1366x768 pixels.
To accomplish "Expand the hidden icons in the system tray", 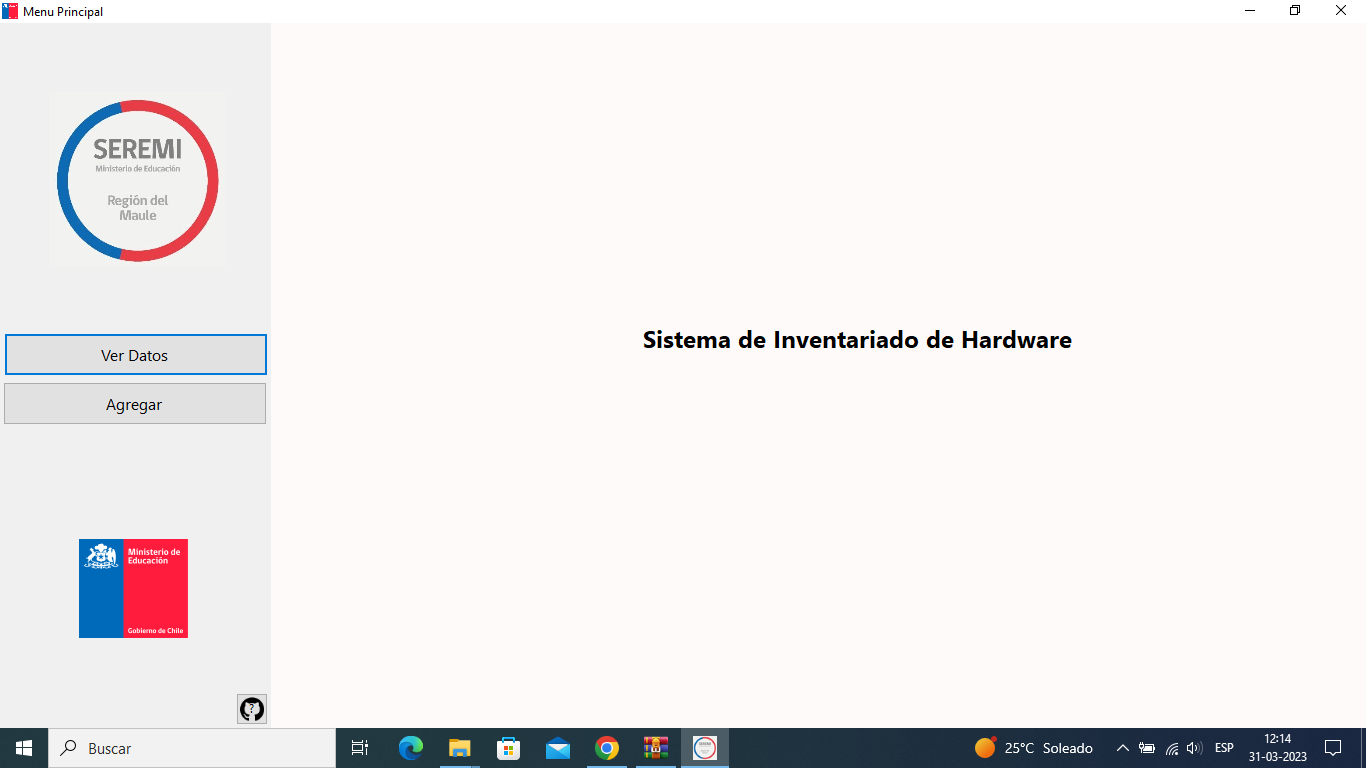I will tap(1122, 747).
